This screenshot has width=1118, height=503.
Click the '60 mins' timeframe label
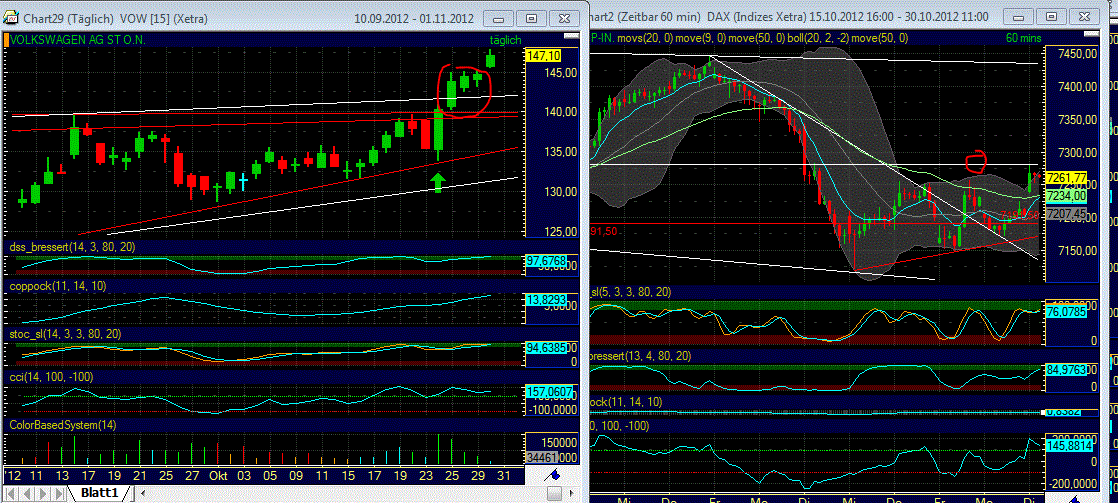[1023, 38]
